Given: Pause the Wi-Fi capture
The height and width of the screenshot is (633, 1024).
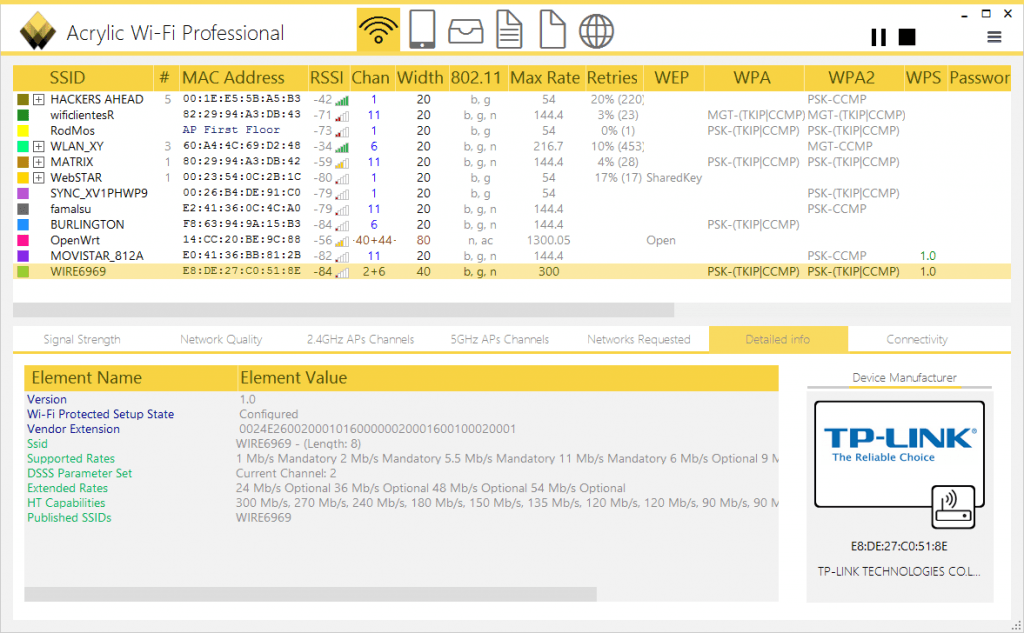Looking at the screenshot, I should (878, 37).
